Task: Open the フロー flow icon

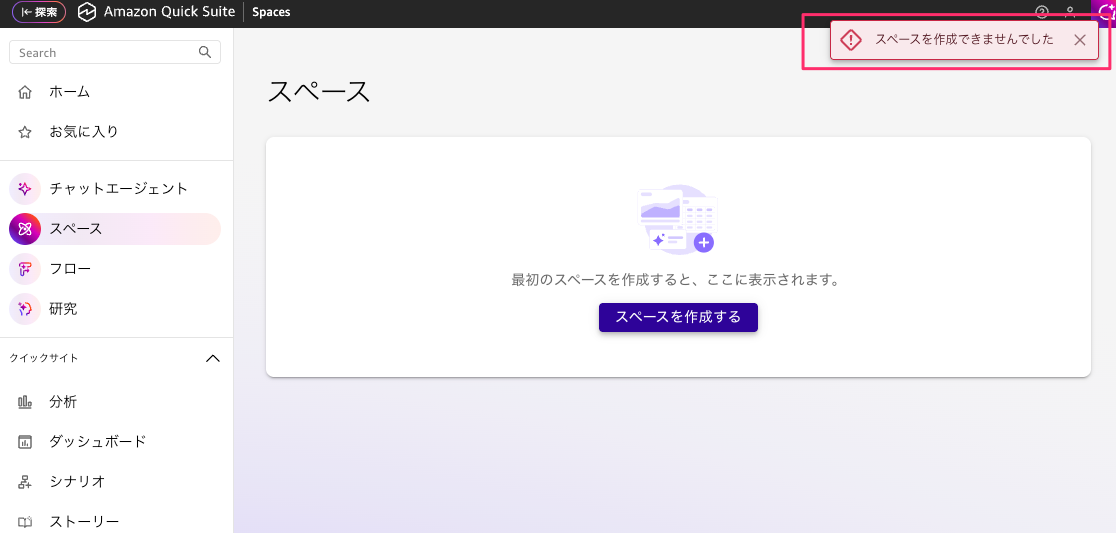Action: tap(25, 269)
